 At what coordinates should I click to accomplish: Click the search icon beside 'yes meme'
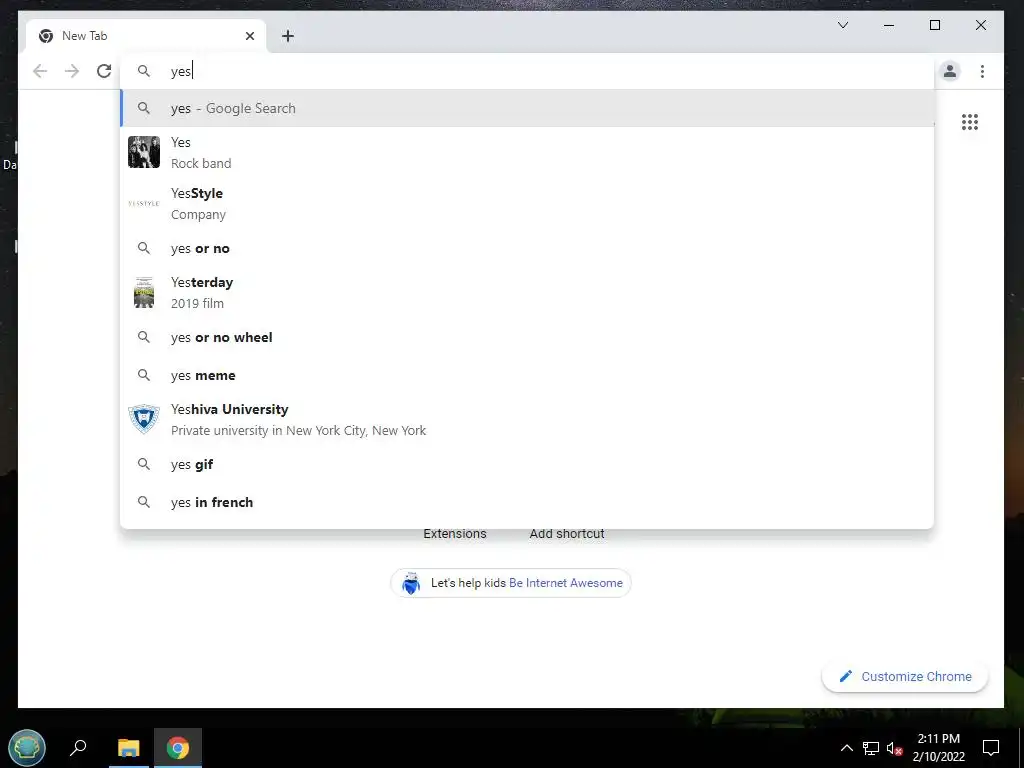[x=144, y=375]
